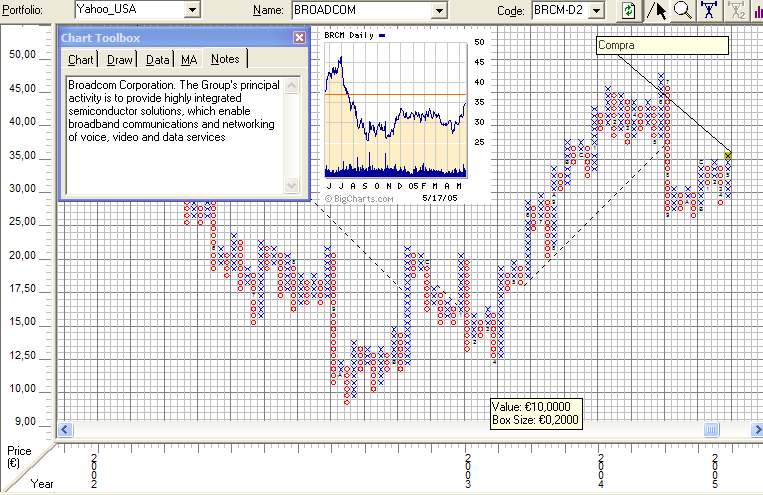Click the chart scroll right arrow
This screenshot has width=763, height=495.
tap(757, 430)
